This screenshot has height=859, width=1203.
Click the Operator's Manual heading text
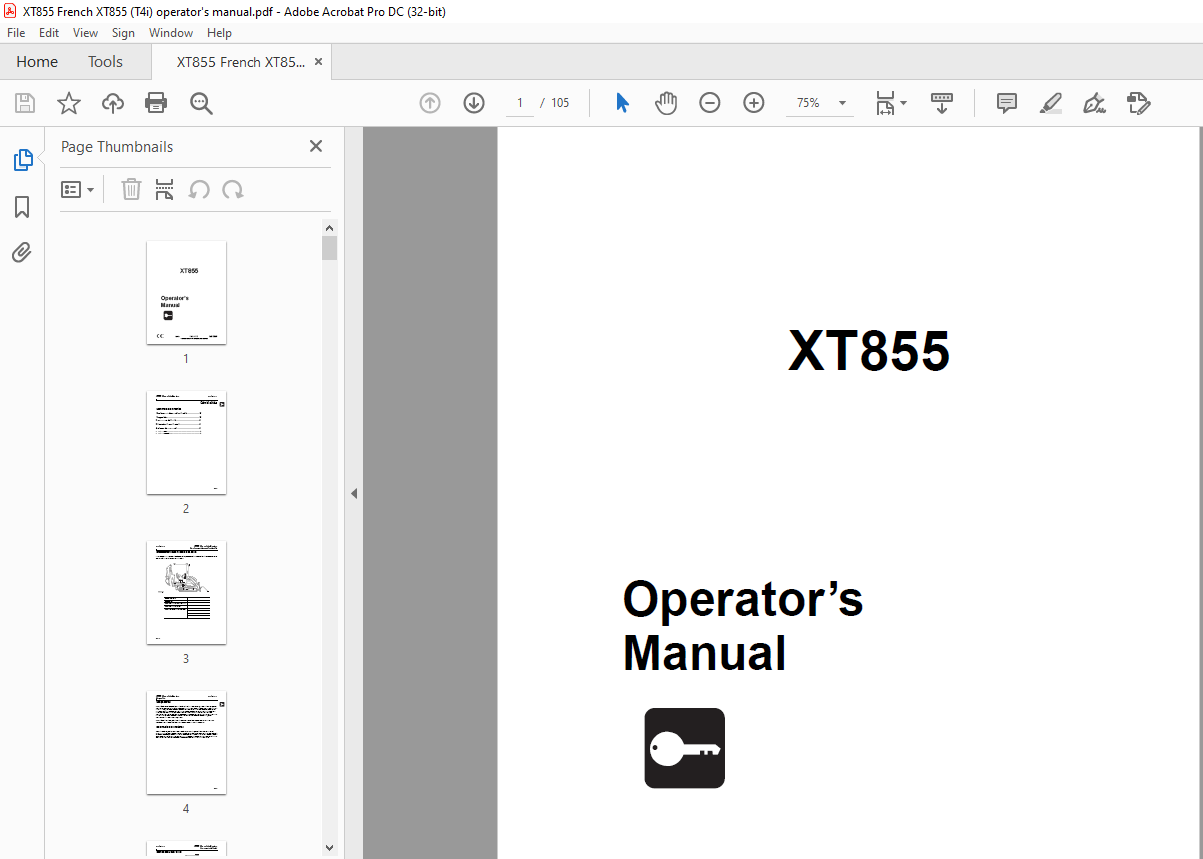click(743, 626)
